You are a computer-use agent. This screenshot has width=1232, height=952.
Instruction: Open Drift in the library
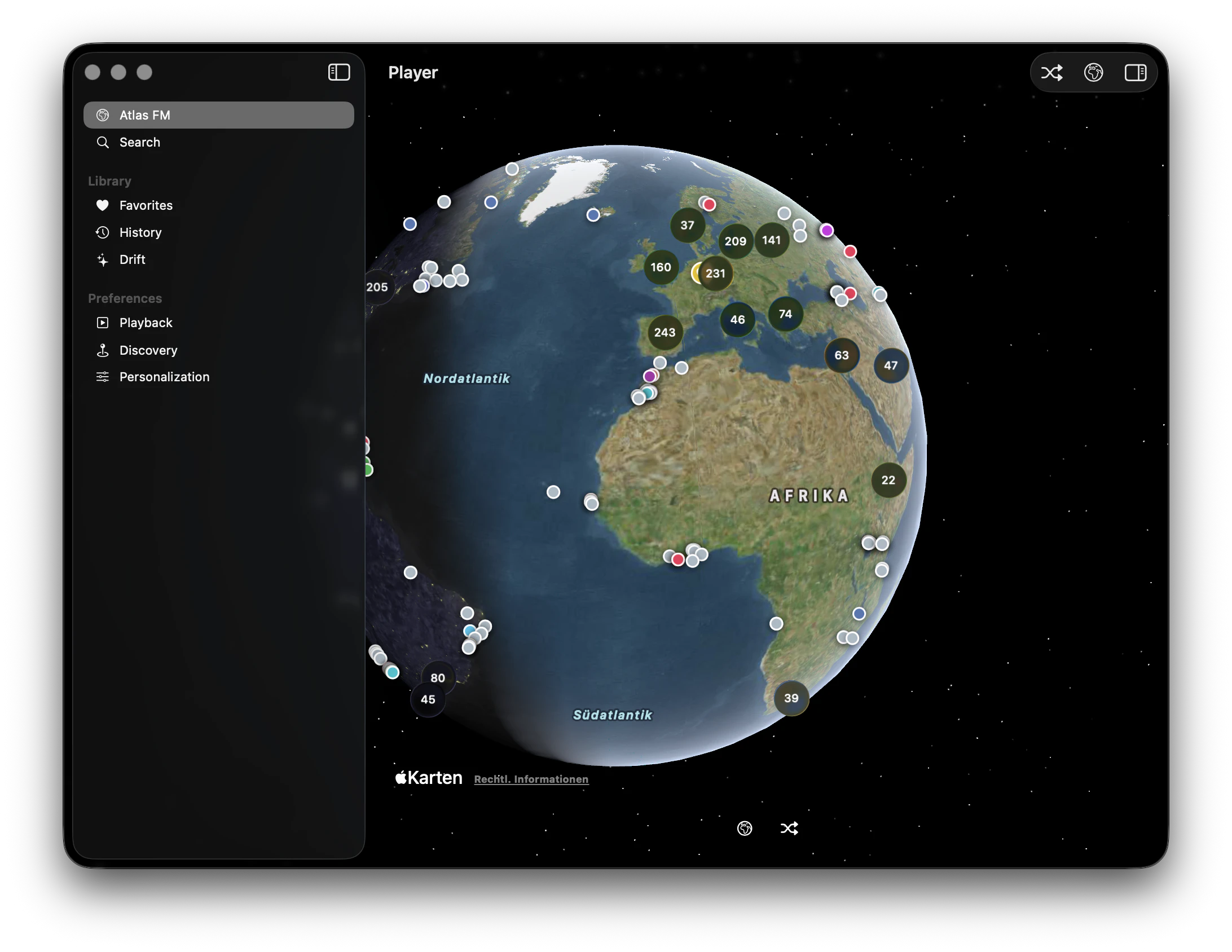click(x=219, y=259)
